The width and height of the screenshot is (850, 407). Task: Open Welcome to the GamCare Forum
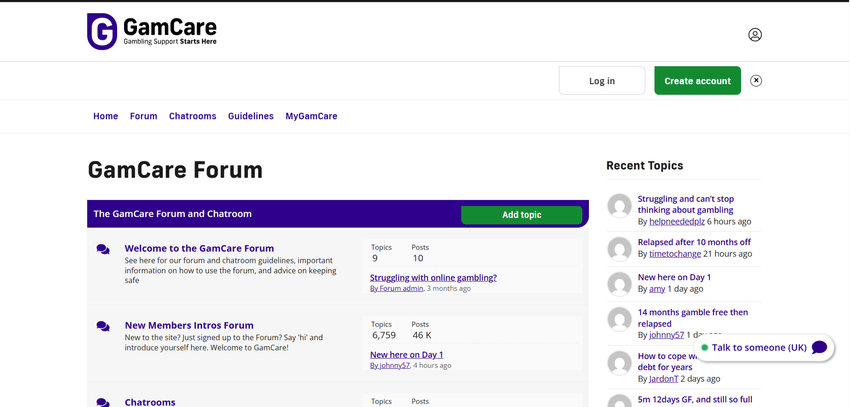[x=199, y=248]
